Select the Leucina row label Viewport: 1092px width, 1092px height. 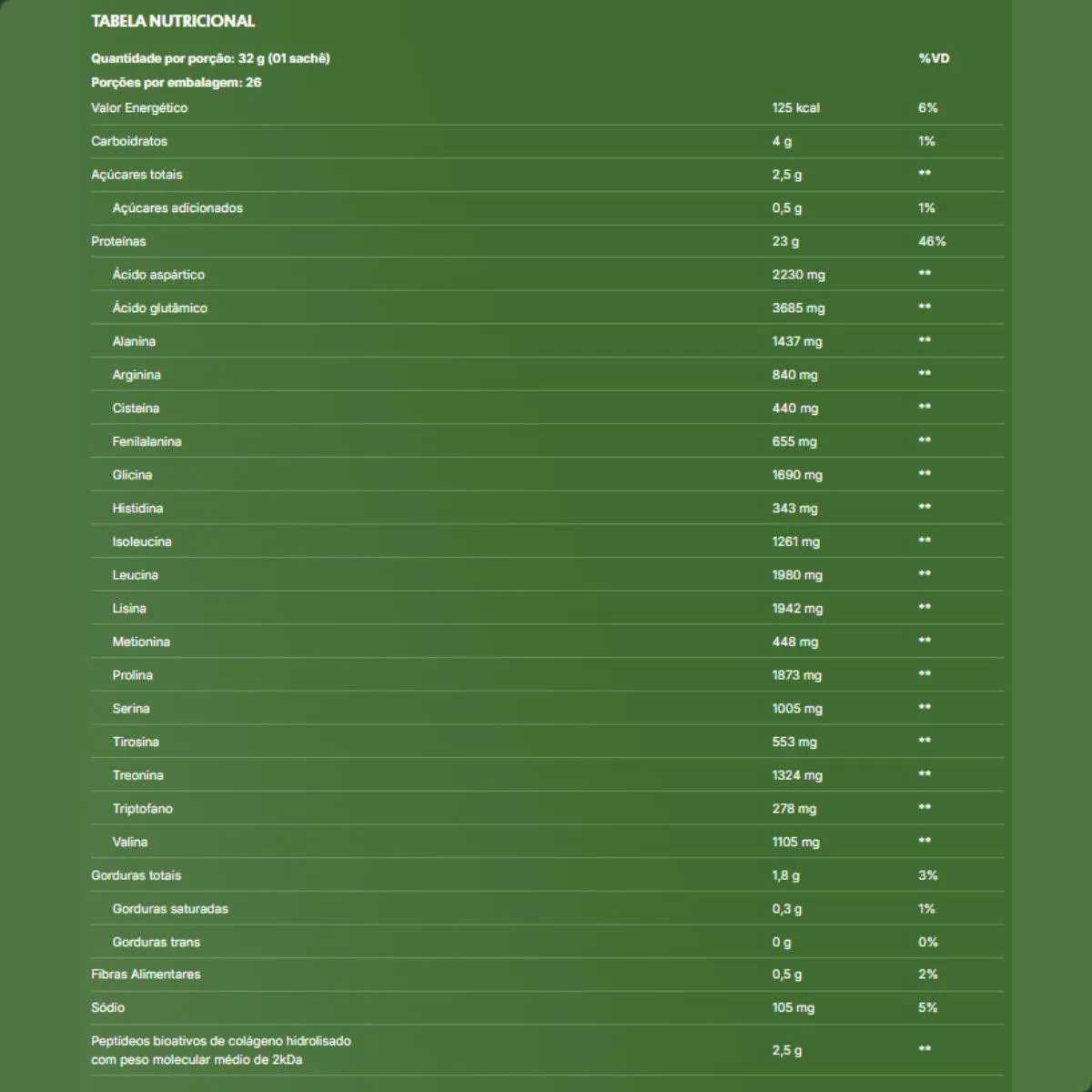click(x=135, y=575)
